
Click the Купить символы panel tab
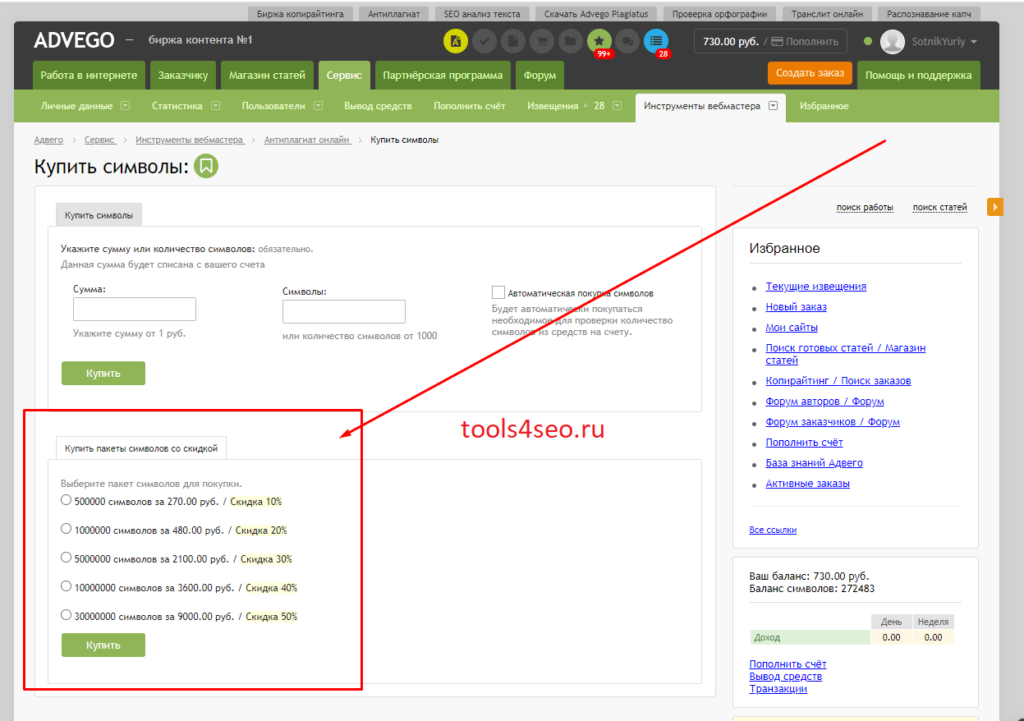pyautogui.click(x=99, y=215)
